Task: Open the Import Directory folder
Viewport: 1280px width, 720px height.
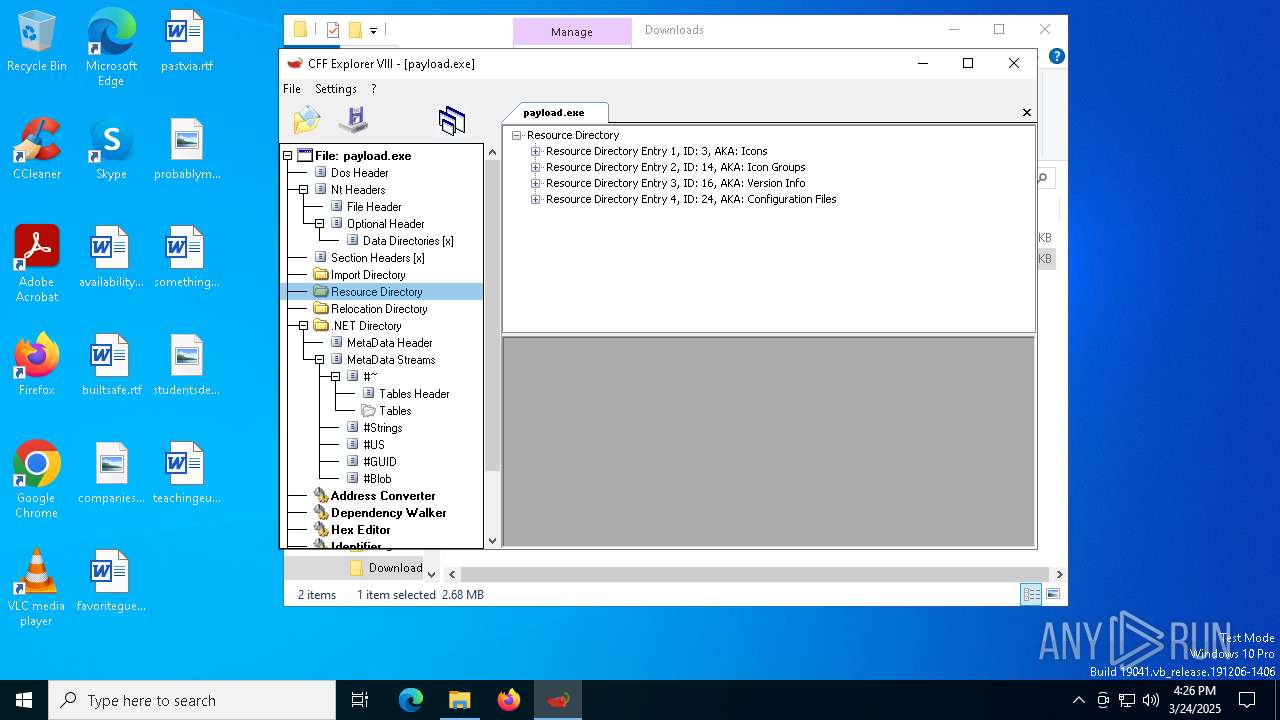Action: tap(368, 275)
